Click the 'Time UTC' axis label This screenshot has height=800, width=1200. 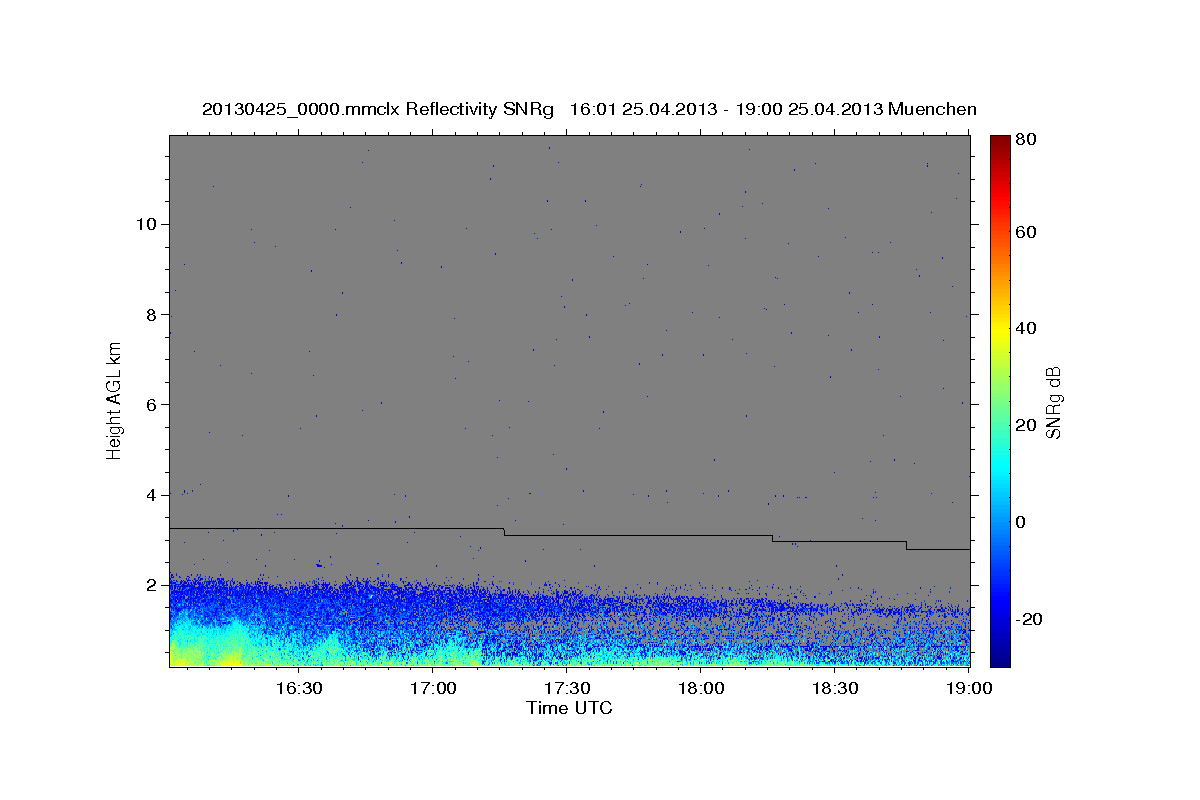point(569,708)
